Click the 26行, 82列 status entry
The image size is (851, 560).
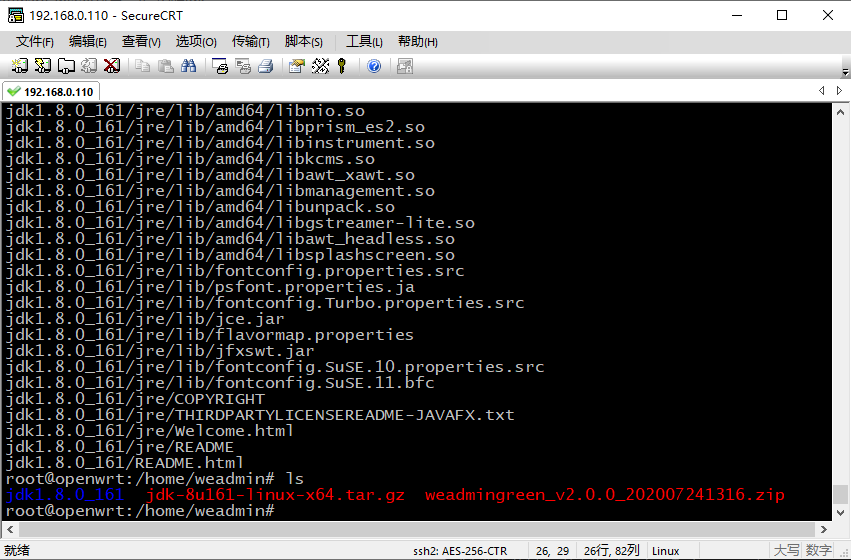coord(612,551)
